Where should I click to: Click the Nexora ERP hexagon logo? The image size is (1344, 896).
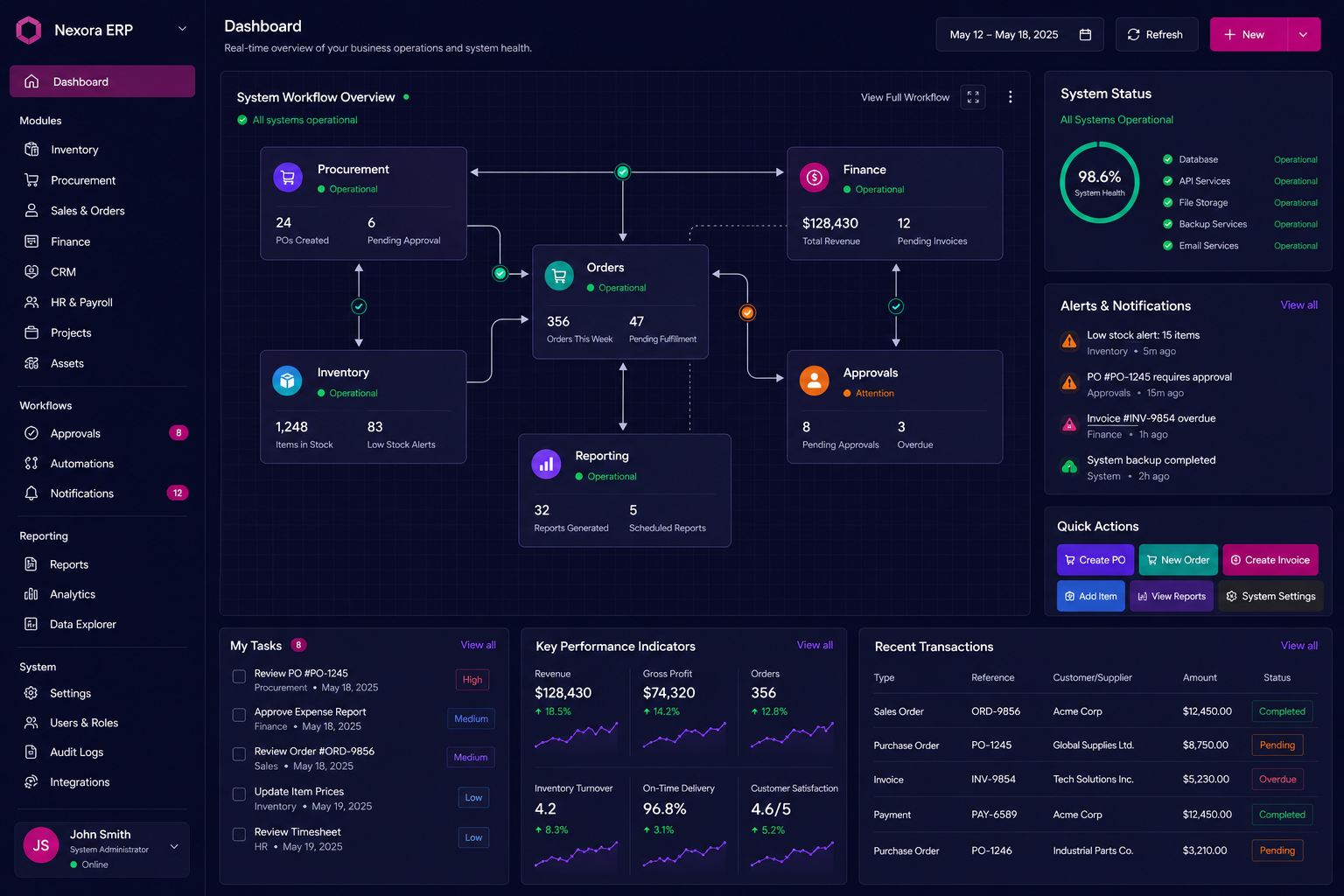(x=29, y=30)
